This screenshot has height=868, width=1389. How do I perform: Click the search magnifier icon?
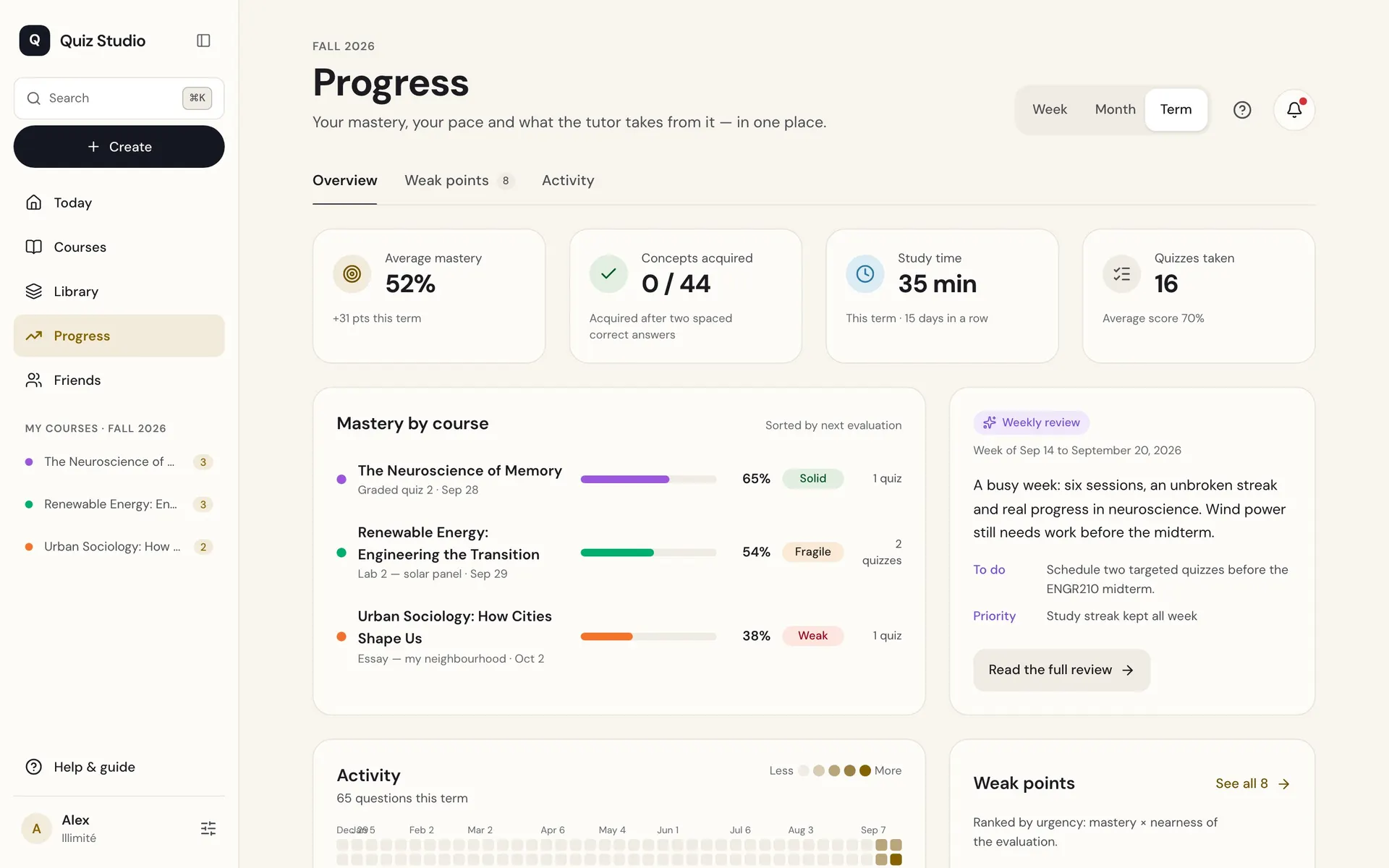tap(33, 98)
